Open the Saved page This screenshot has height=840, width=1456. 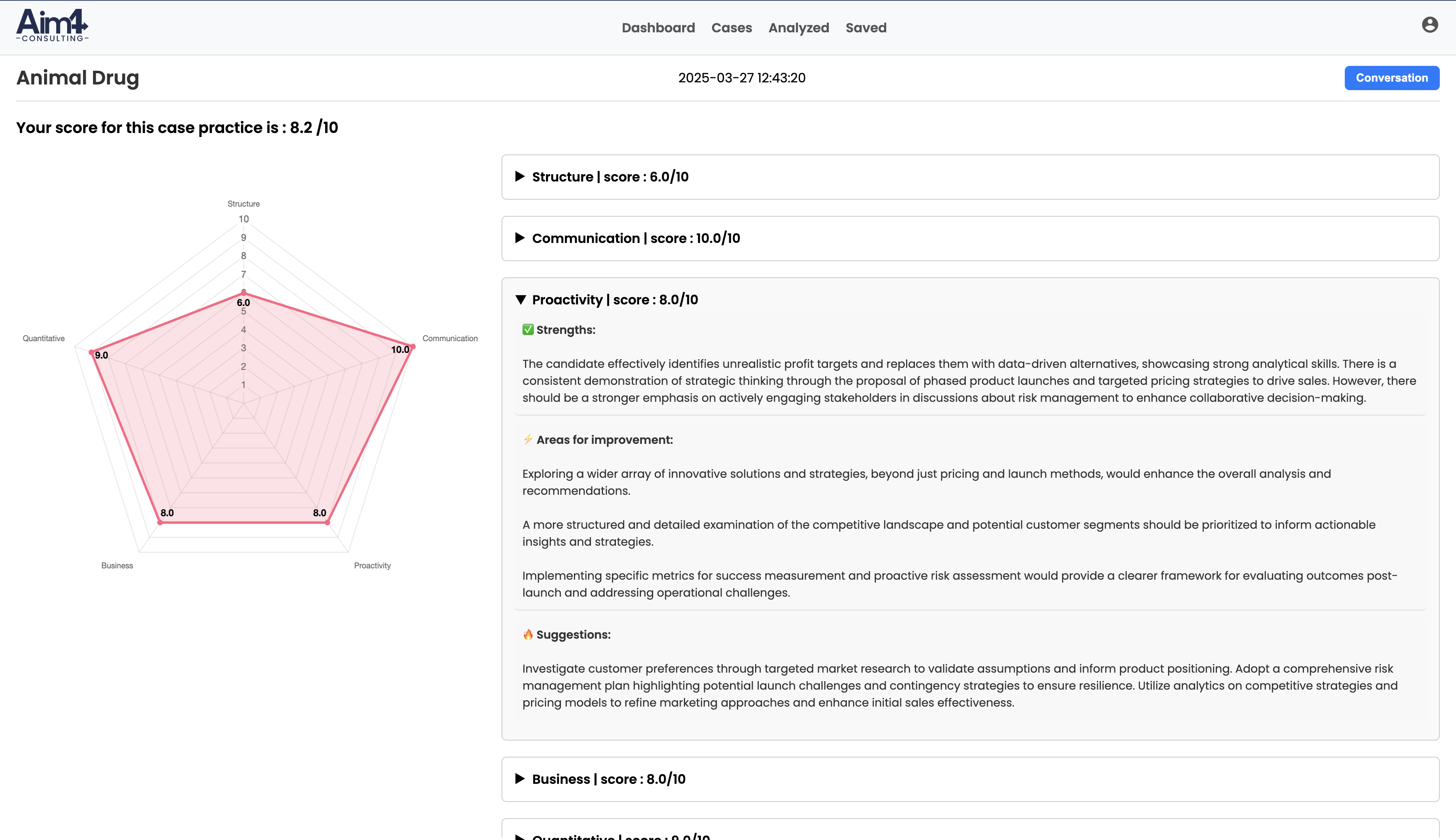point(866,28)
